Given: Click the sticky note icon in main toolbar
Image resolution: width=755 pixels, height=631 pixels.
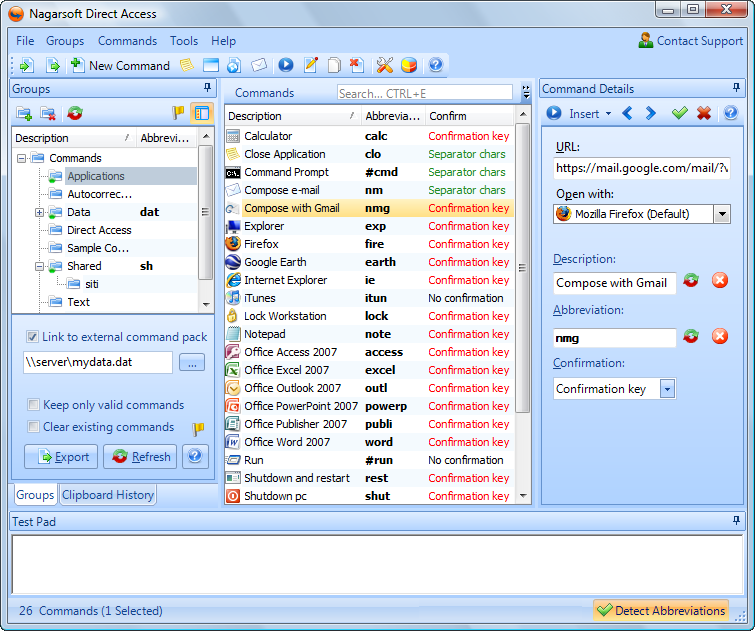Looking at the screenshot, I should pos(186,65).
